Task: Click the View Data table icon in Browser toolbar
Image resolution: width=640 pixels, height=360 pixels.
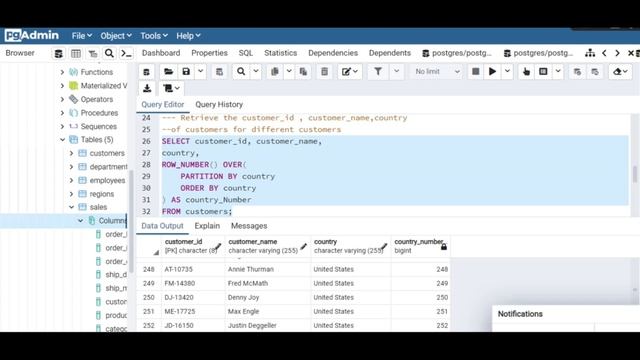Action: coord(76,53)
